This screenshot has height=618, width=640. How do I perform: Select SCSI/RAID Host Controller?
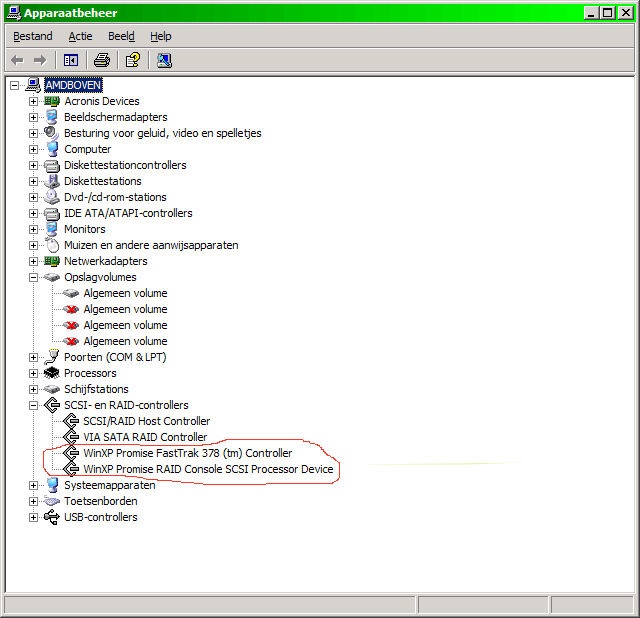(x=147, y=421)
